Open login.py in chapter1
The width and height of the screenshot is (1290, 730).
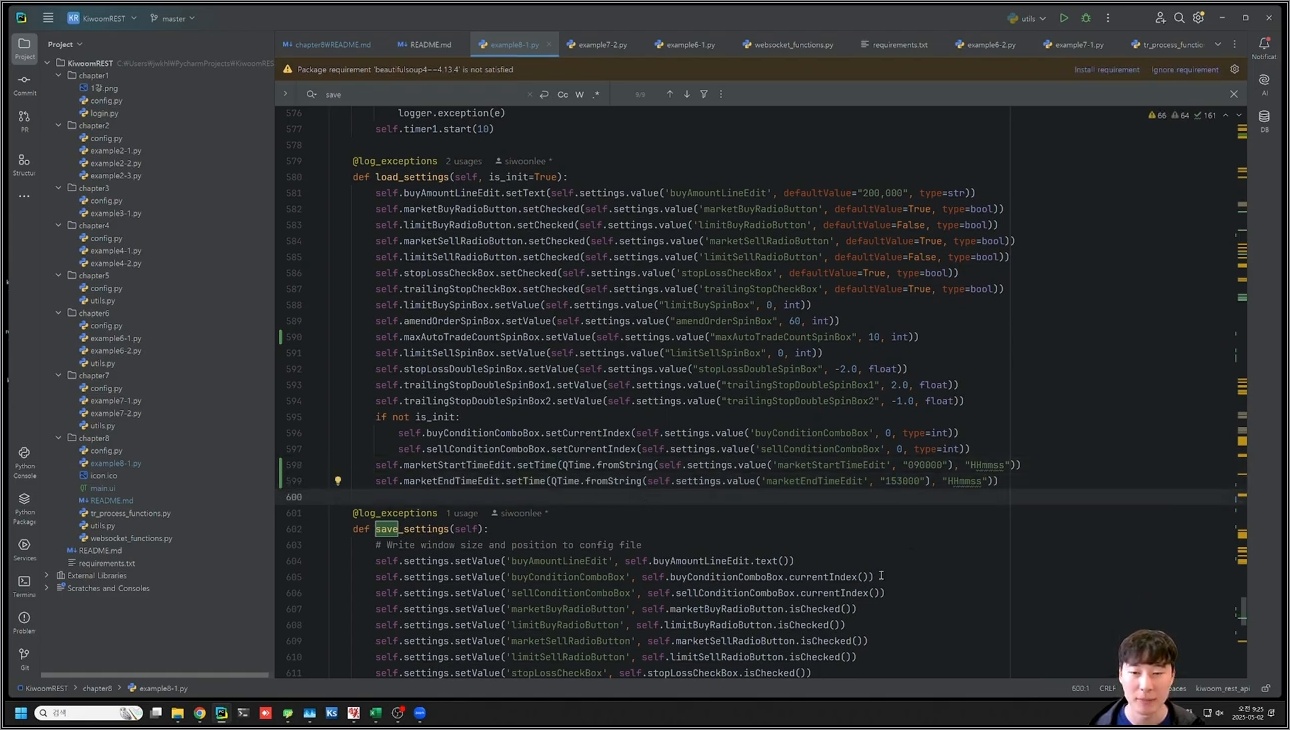[x=104, y=113]
